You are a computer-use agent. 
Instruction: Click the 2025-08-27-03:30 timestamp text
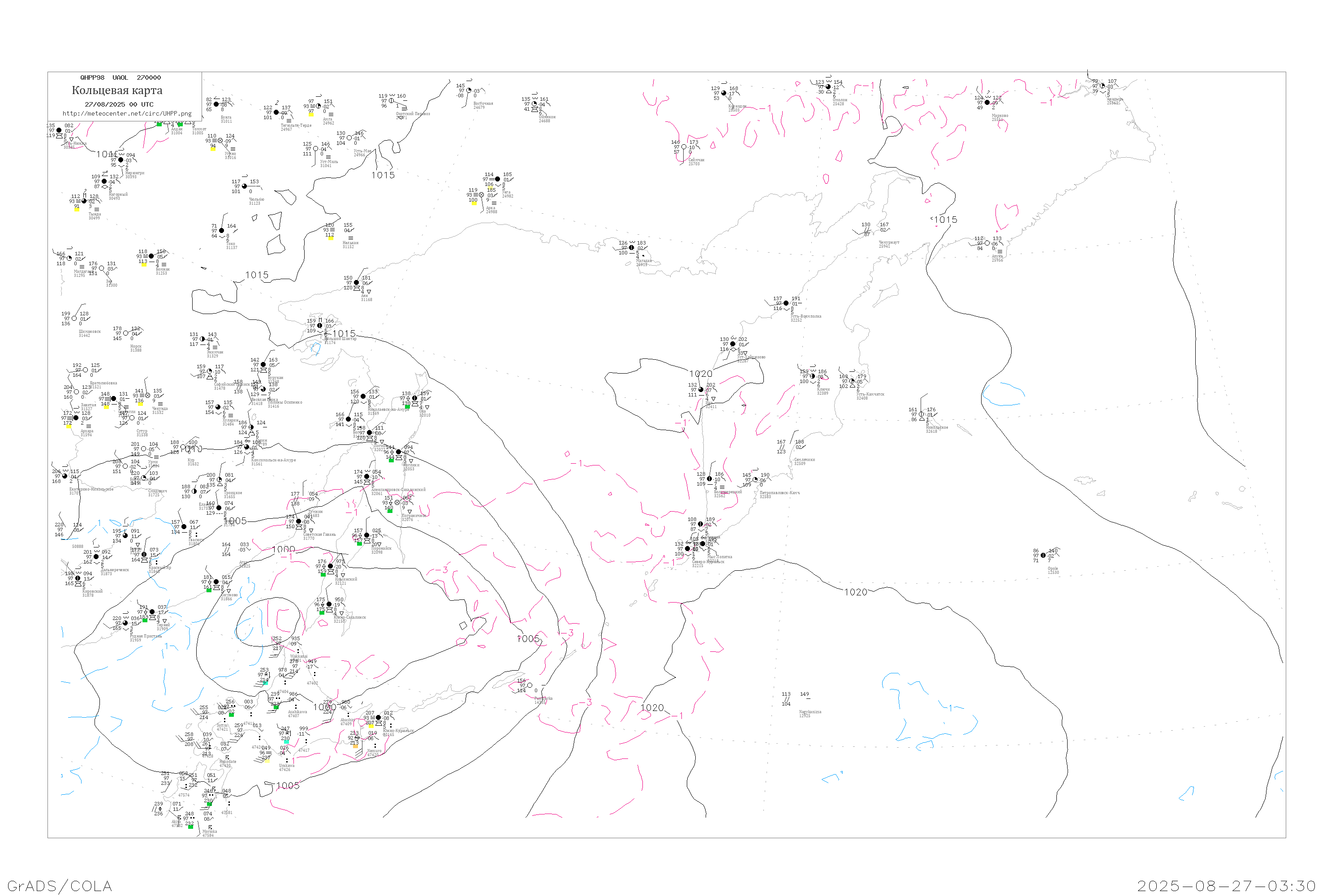(x=1226, y=886)
